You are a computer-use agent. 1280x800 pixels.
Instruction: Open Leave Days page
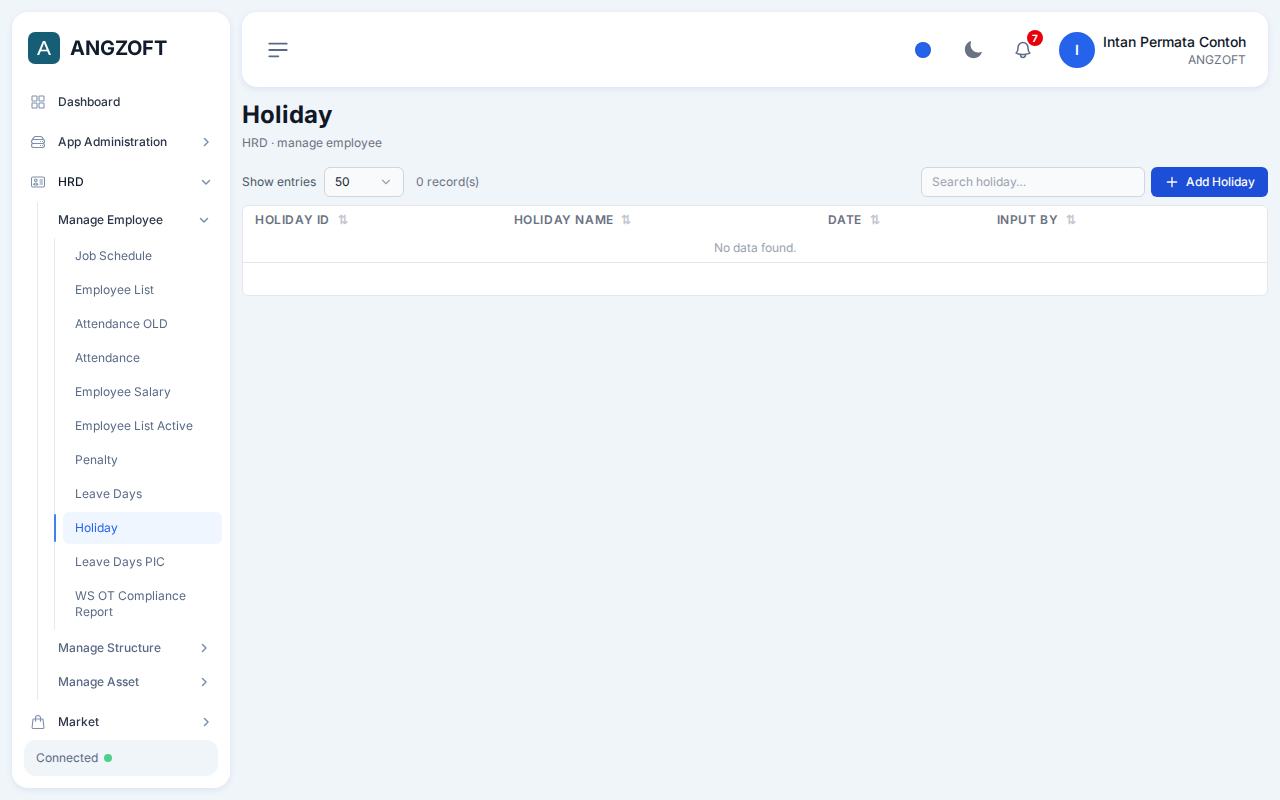point(142,494)
